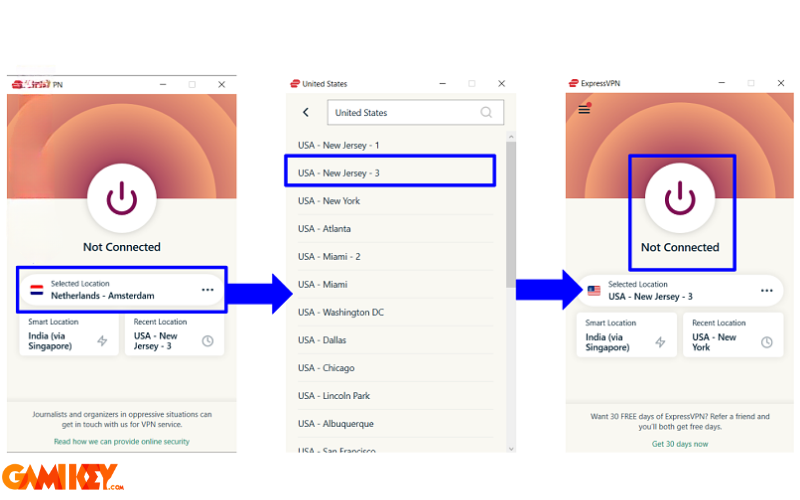Open the Get 30 days now link

point(680,444)
